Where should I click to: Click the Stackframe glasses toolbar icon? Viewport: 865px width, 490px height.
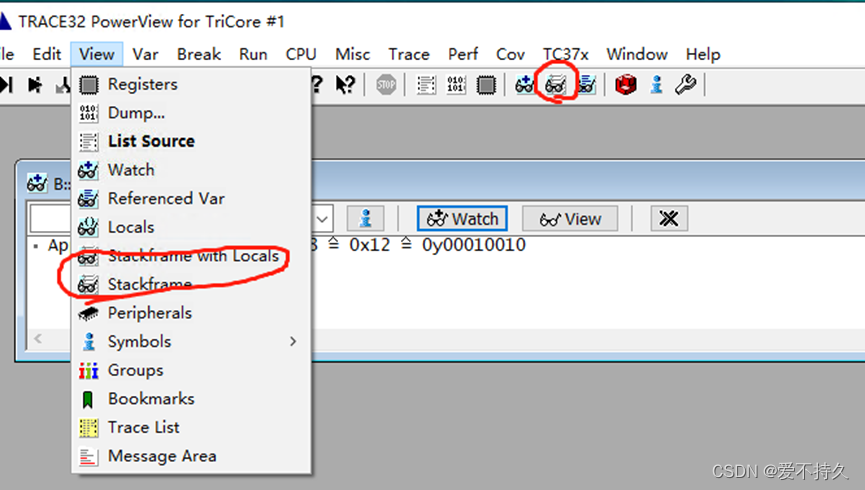point(555,84)
